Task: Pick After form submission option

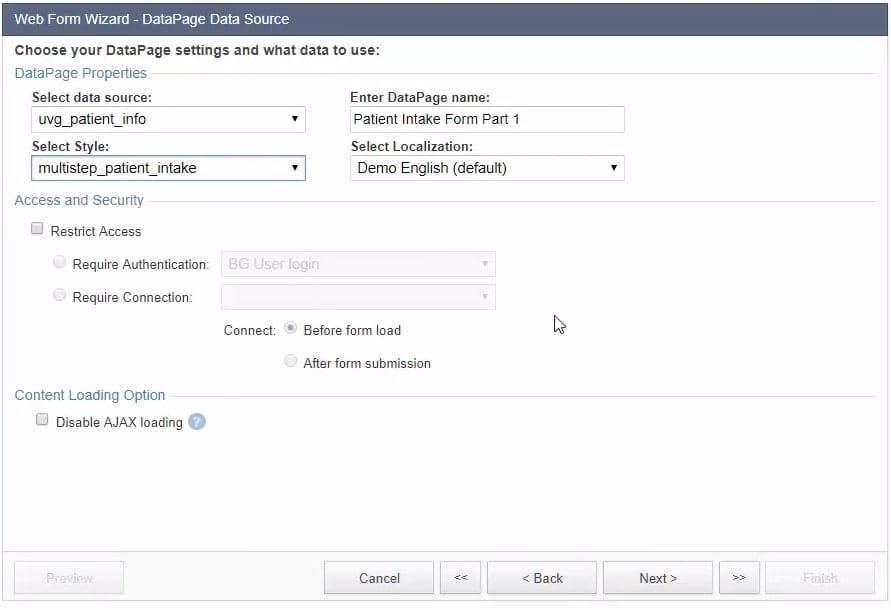Action: (x=291, y=362)
